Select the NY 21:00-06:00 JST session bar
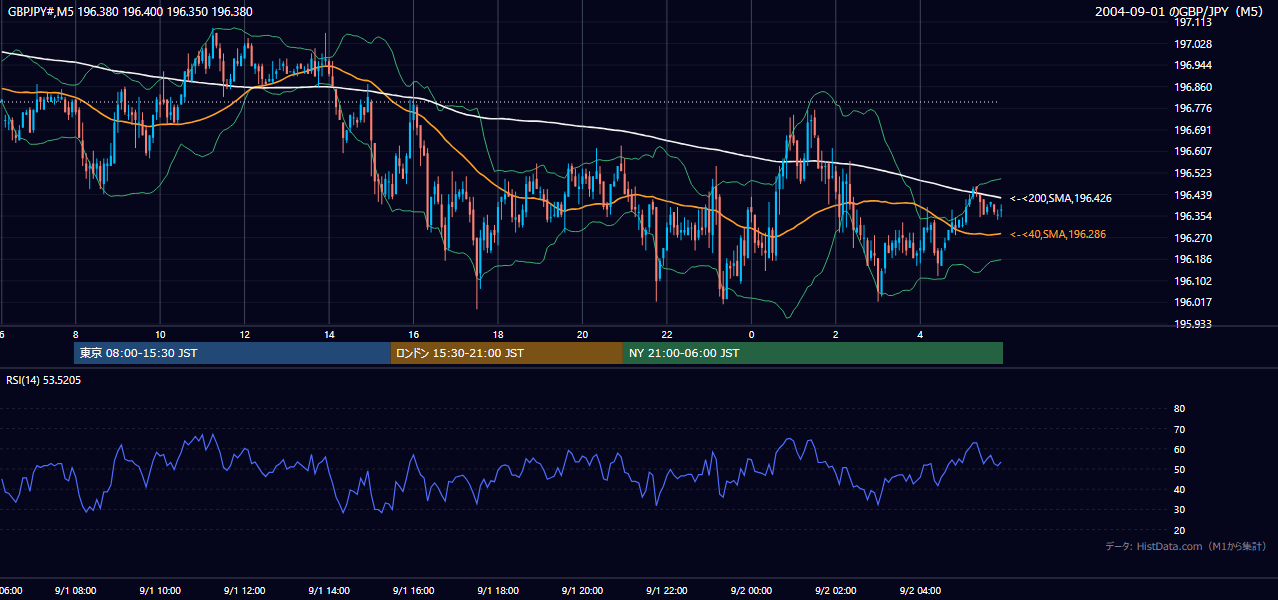 813,353
